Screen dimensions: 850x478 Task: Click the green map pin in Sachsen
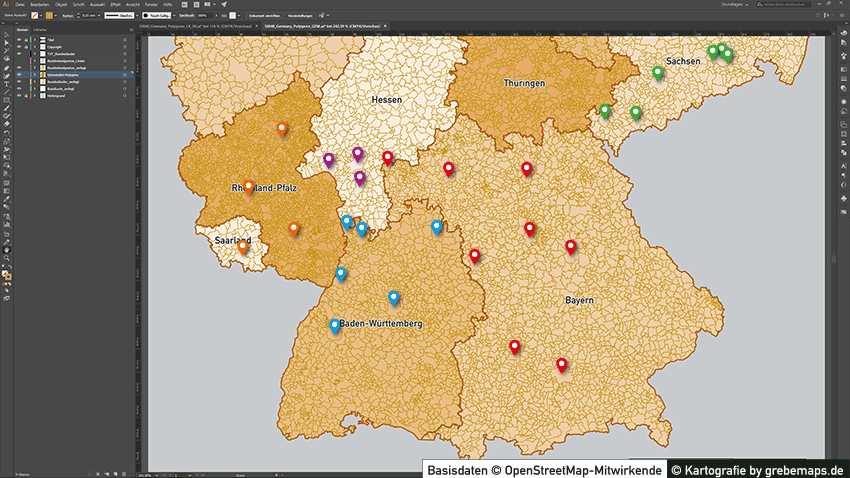coord(657,72)
